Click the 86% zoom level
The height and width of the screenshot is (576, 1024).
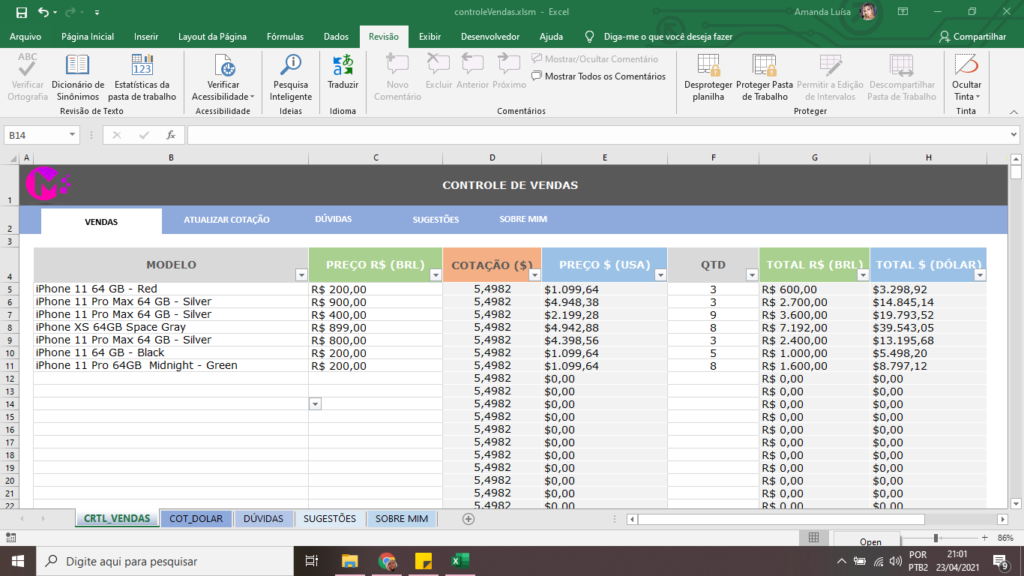coord(1006,537)
